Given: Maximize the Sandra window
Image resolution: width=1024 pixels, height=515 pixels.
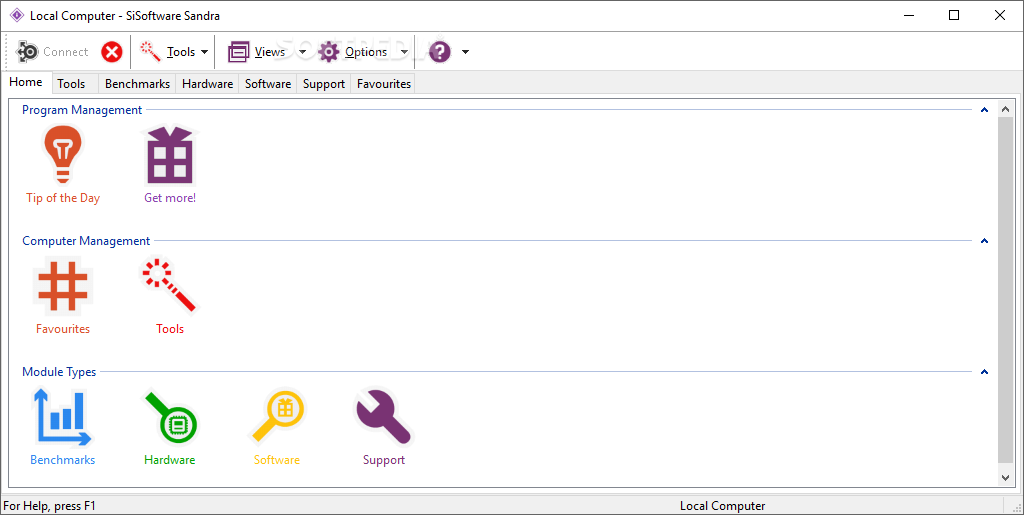Looking at the screenshot, I should coord(954,15).
